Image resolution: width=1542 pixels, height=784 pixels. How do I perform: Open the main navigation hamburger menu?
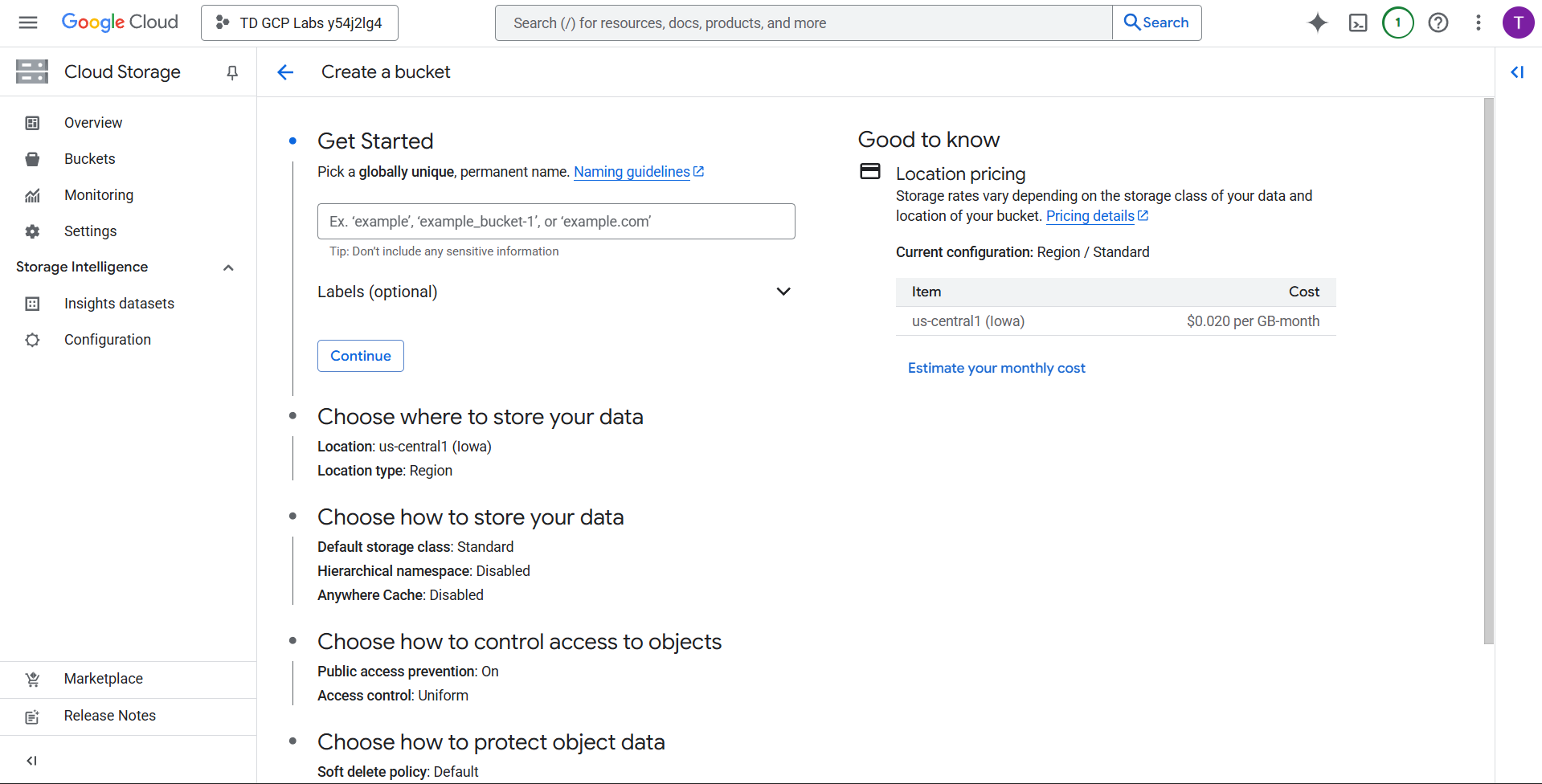(28, 22)
